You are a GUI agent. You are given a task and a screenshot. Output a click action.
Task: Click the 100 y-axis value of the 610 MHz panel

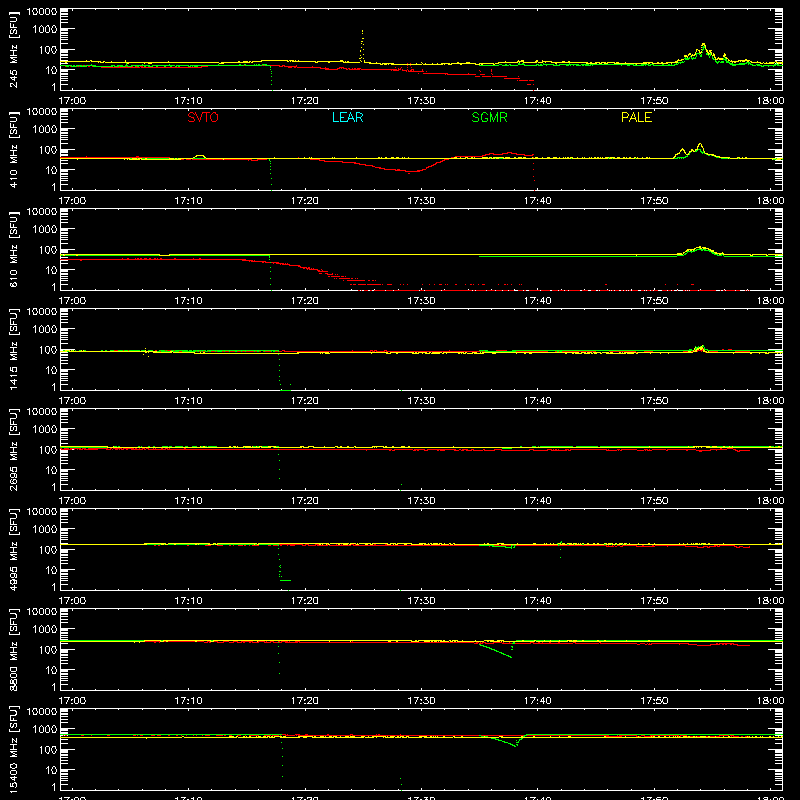point(48,249)
